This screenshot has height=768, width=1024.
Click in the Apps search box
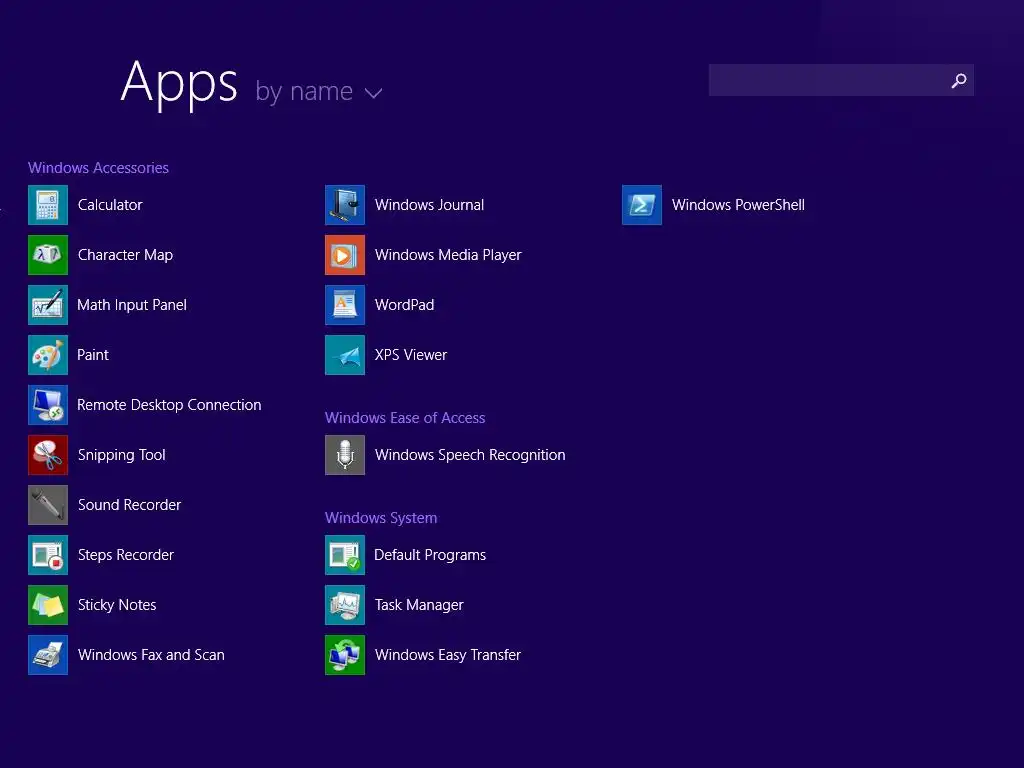coord(841,80)
